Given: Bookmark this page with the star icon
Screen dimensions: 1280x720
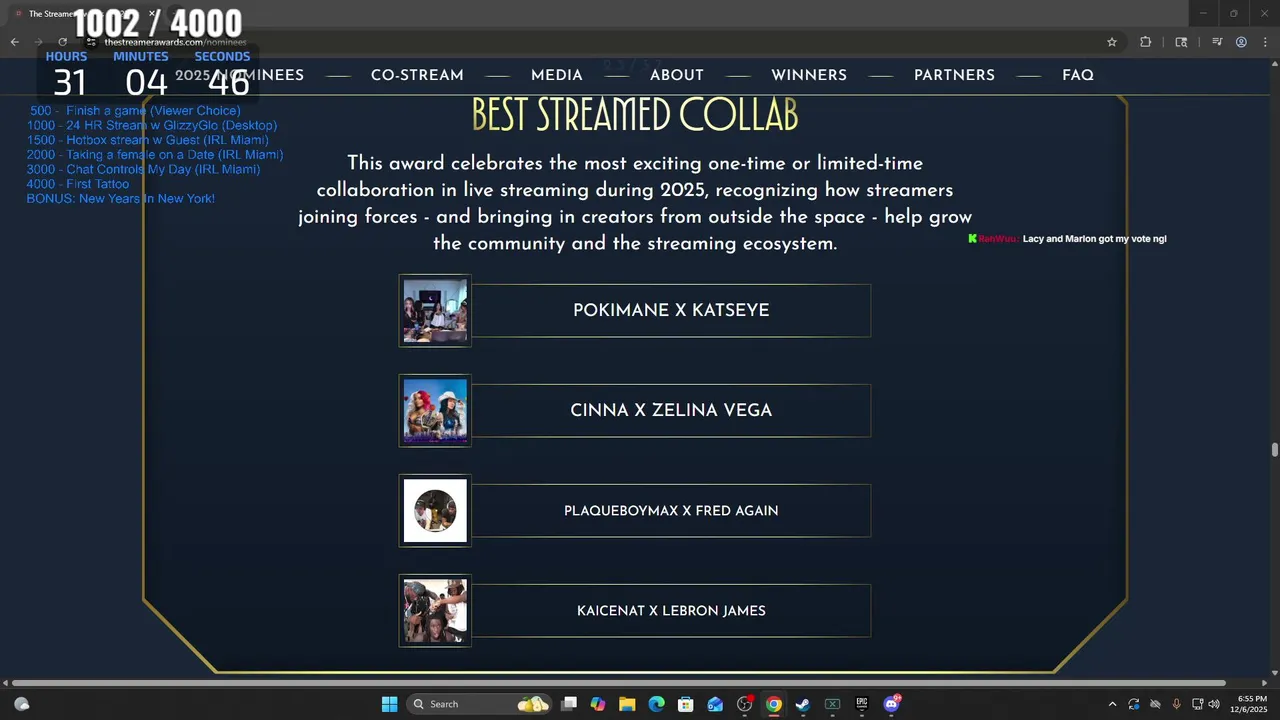Looking at the screenshot, I should pos(1112,42).
